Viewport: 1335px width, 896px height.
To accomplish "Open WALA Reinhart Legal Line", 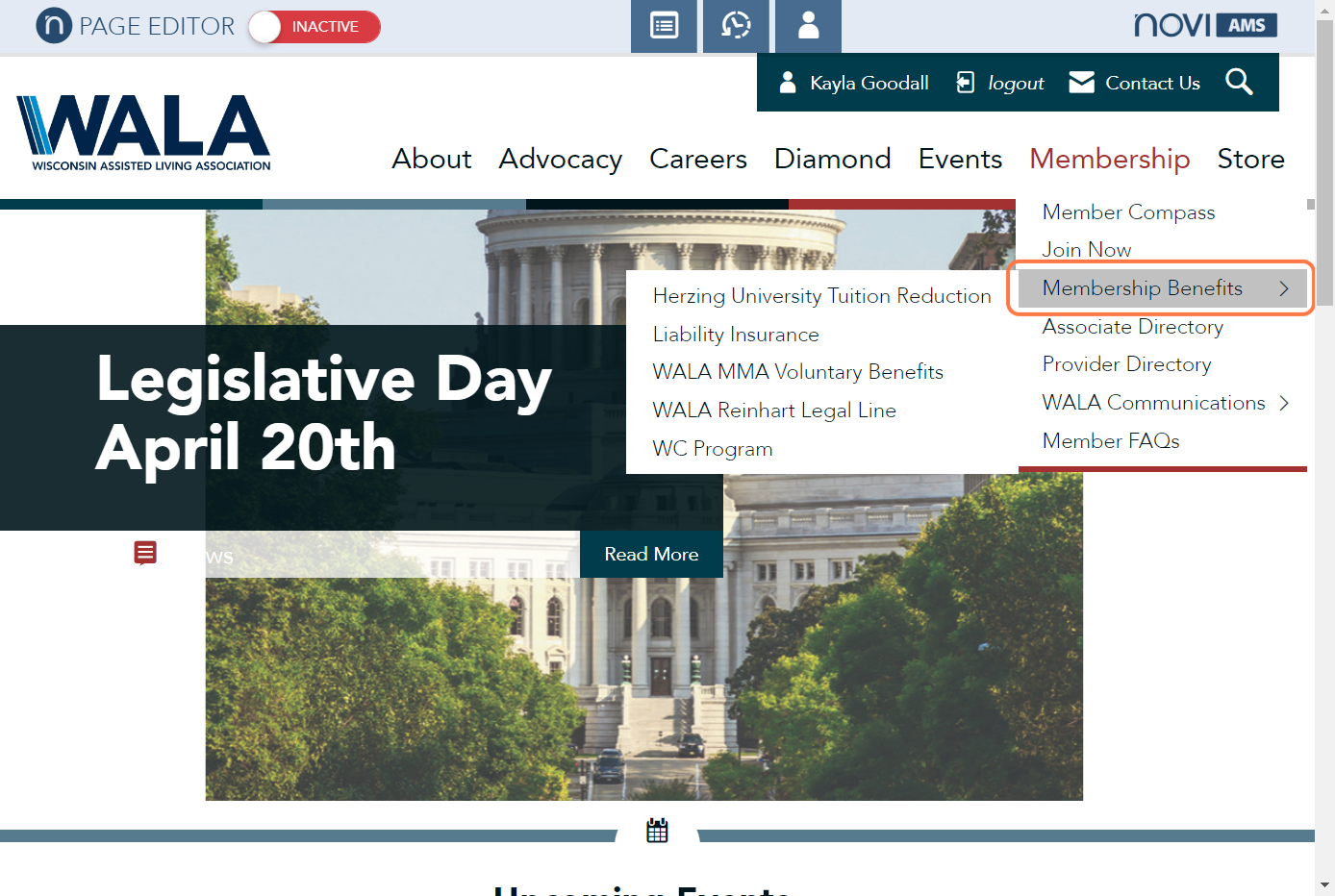I will coord(774,411).
